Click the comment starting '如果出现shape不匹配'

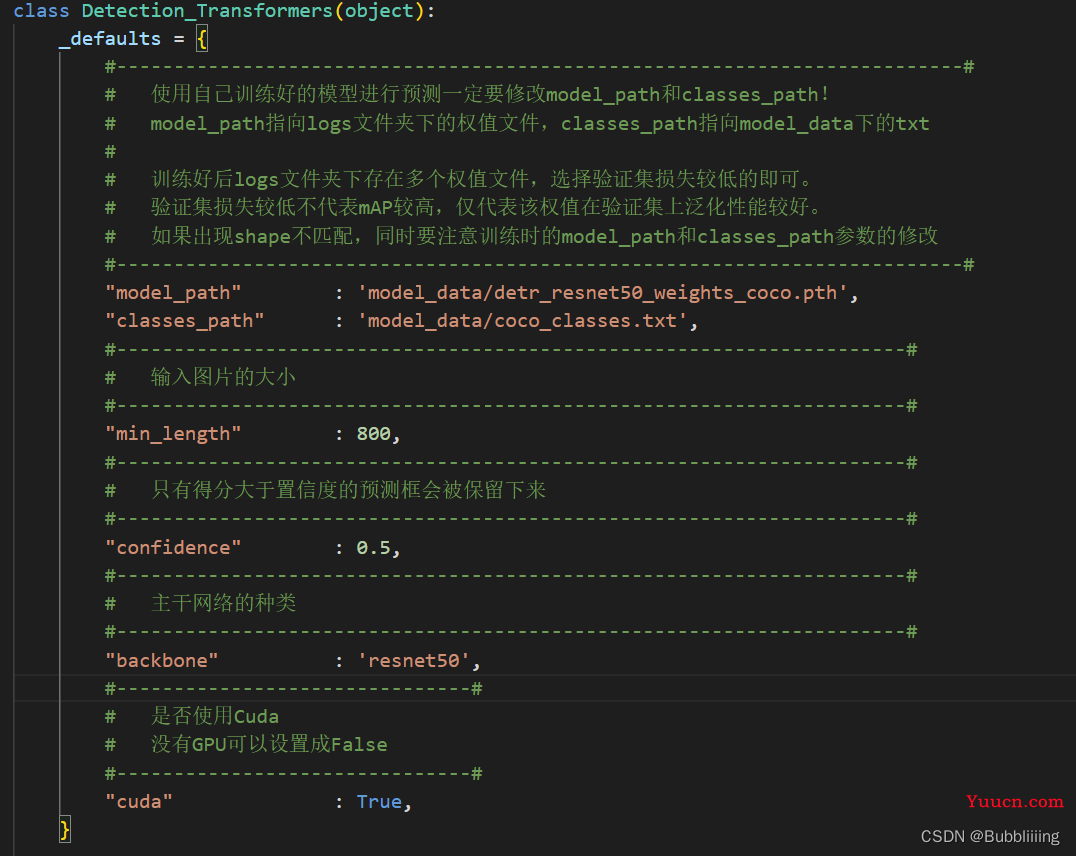click(x=544, y=236)
